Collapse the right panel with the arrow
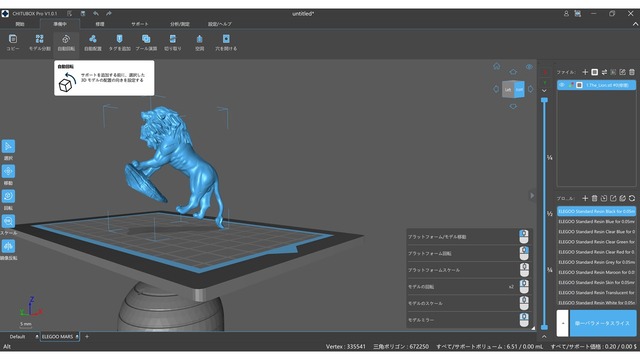The image size is (640, 360). pos(532,196)
